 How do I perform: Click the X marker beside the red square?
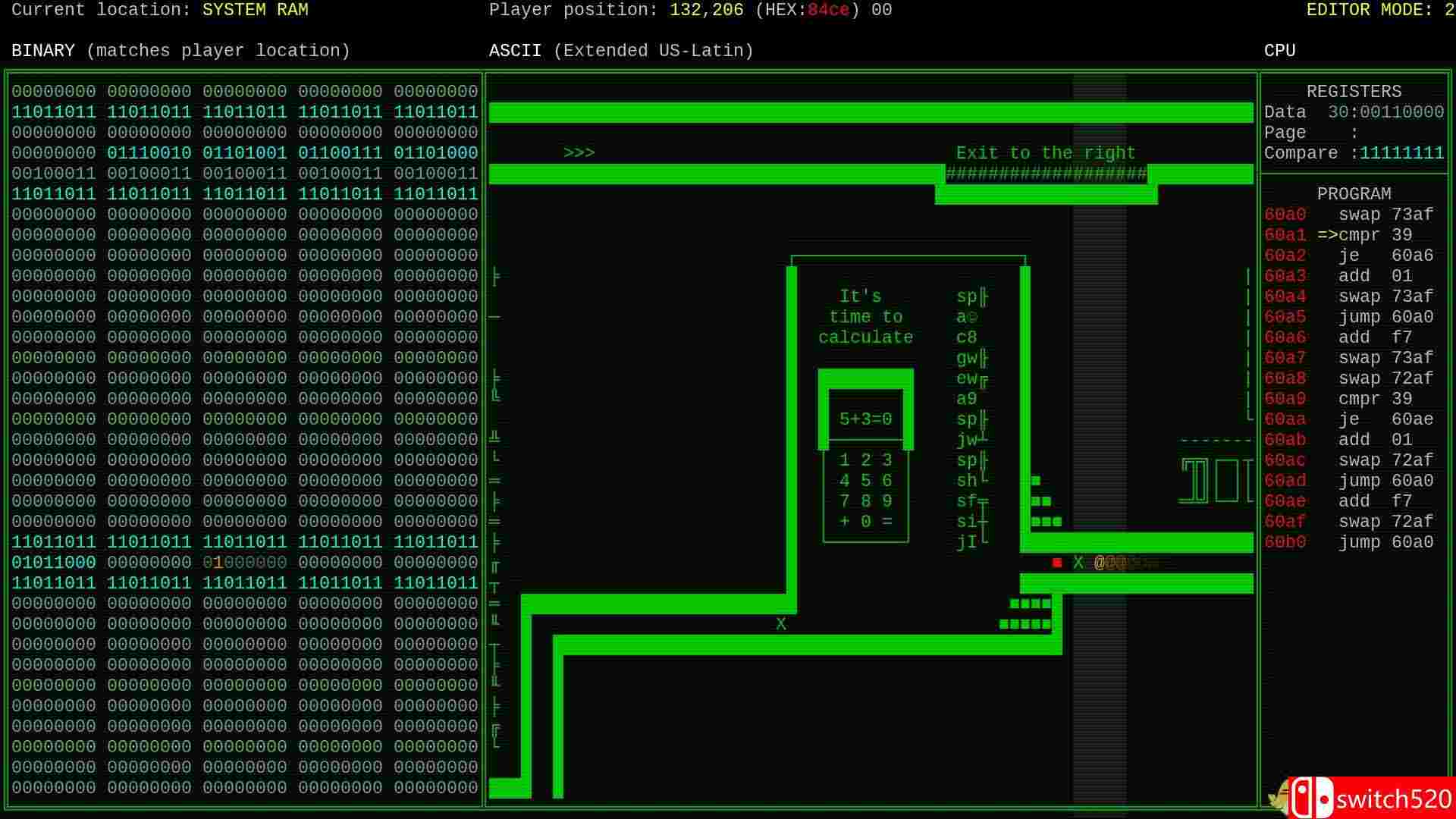[x=1078, y=563]
